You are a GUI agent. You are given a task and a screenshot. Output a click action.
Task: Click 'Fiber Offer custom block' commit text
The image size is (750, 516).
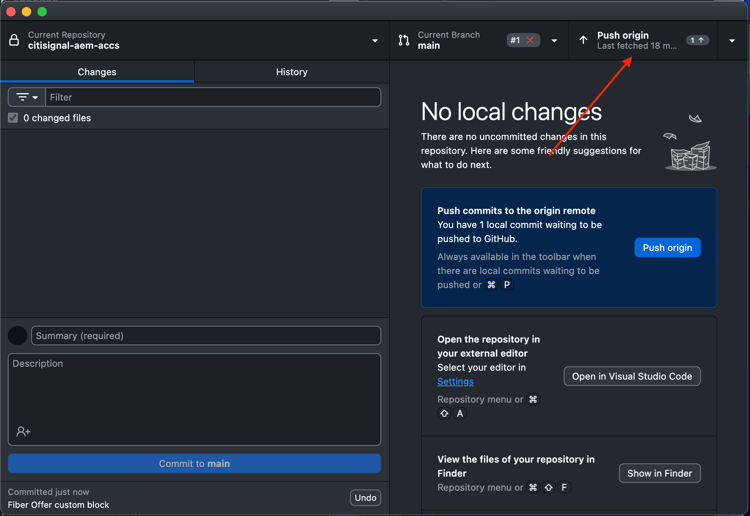(58, 505)
